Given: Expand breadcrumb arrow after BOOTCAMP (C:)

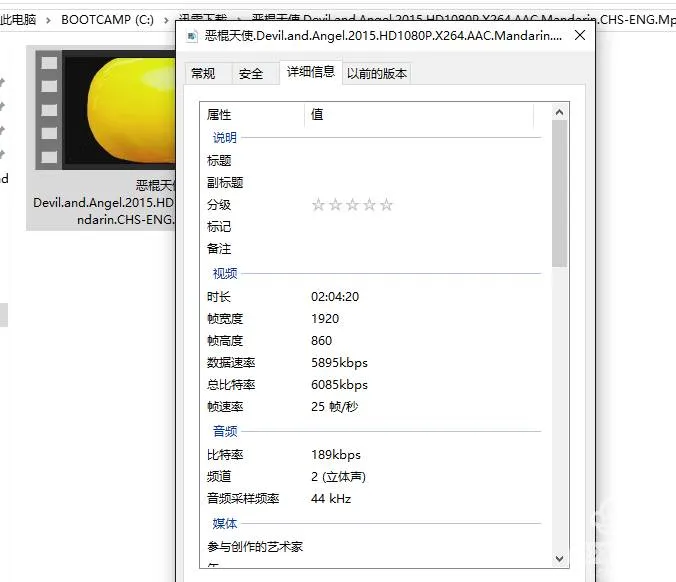Looking at the screenshot, I should [166, 20].
